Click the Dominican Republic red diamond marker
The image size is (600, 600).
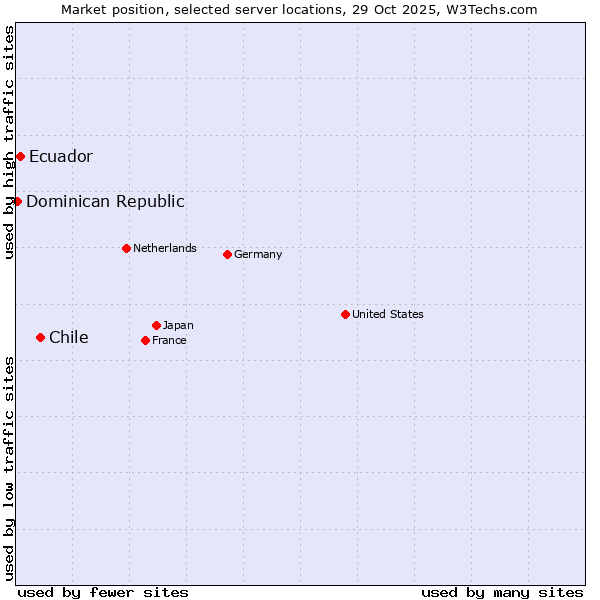(17, 201)
